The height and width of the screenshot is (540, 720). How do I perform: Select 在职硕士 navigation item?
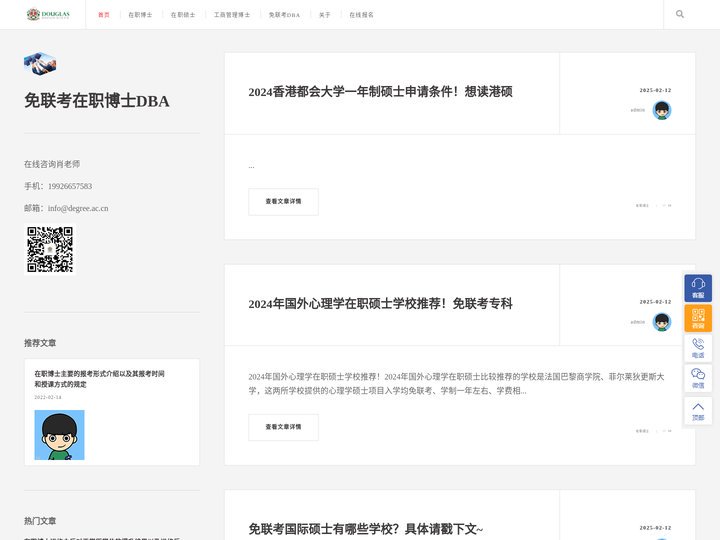click(x=183, y=15)
